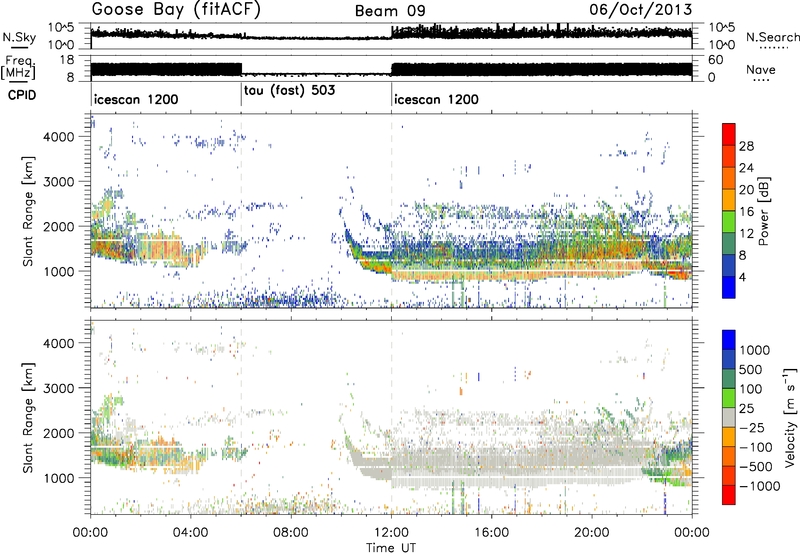Pick the yellow-orange 16–20 dB Power swatch
Screen dimensions: 800x554
729,199
